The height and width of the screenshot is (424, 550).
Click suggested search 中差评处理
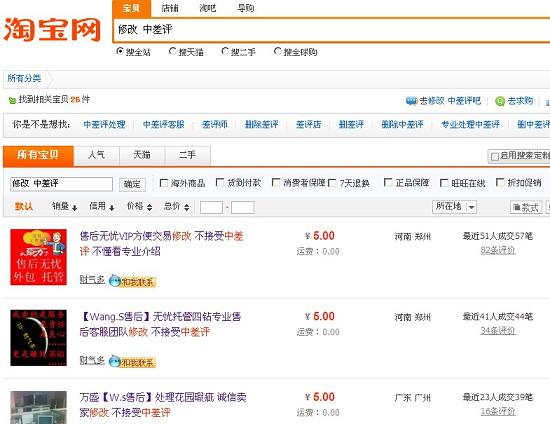pos(105,124)
